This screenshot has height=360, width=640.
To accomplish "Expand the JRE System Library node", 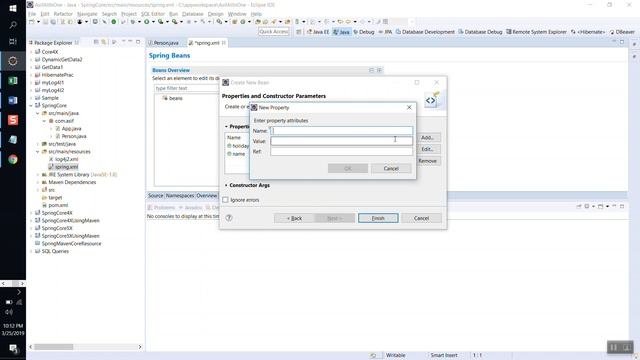I will coord(38,175).
